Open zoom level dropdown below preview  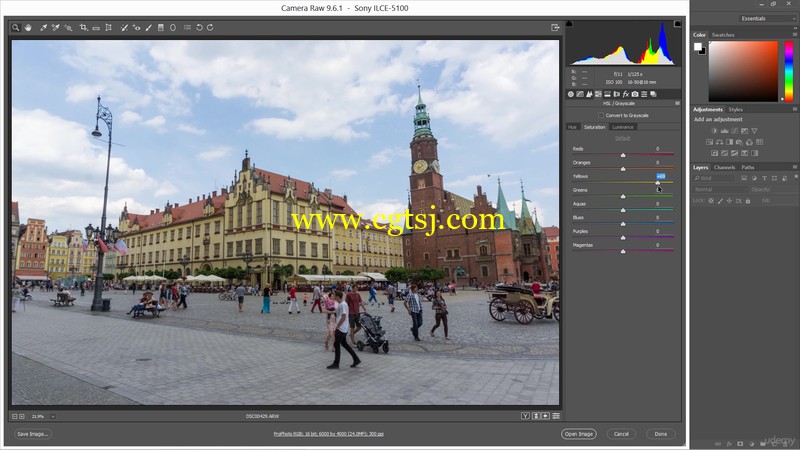tap(53, 416)
